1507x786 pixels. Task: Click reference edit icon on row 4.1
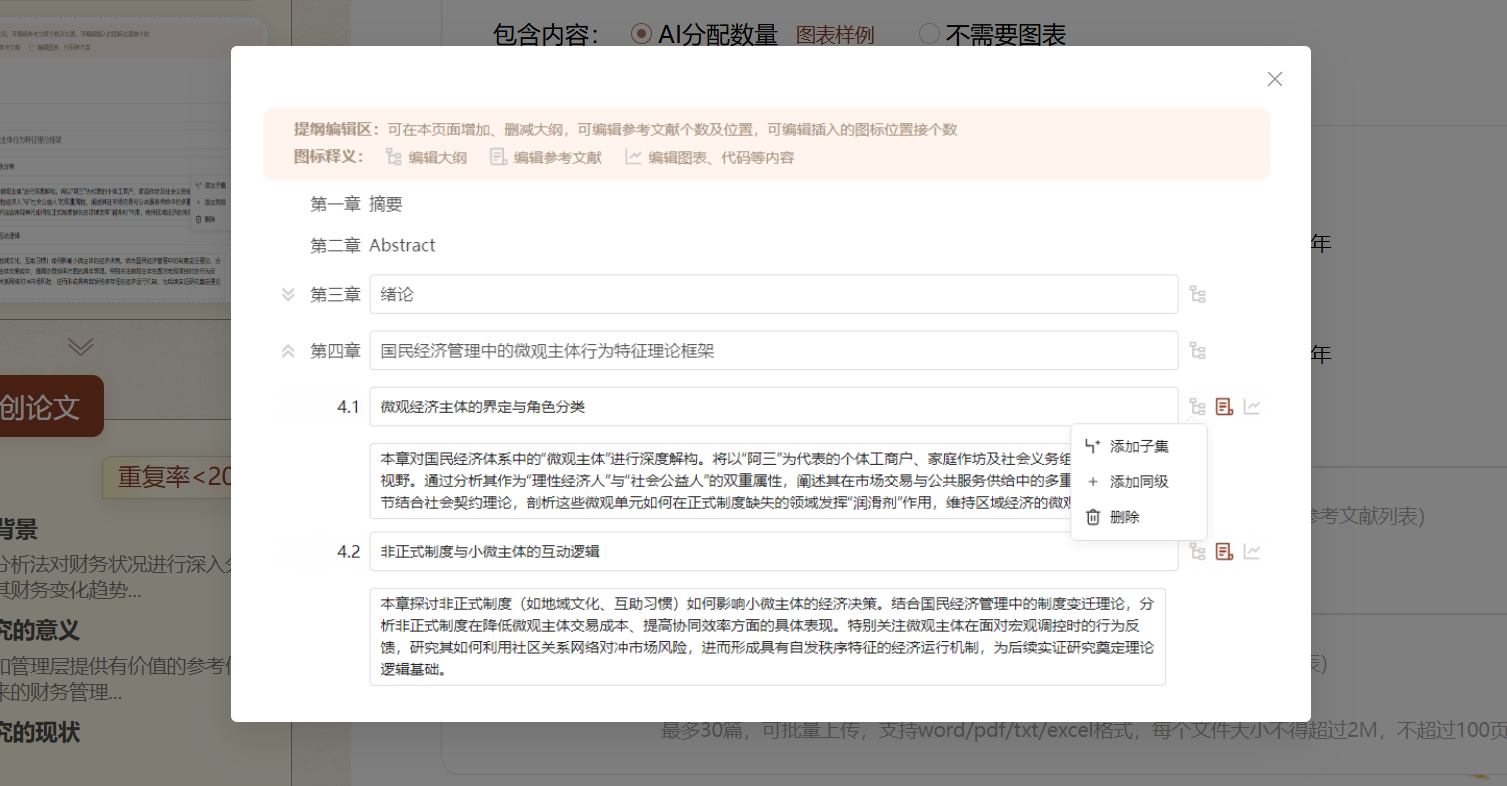pos(1224,407)
